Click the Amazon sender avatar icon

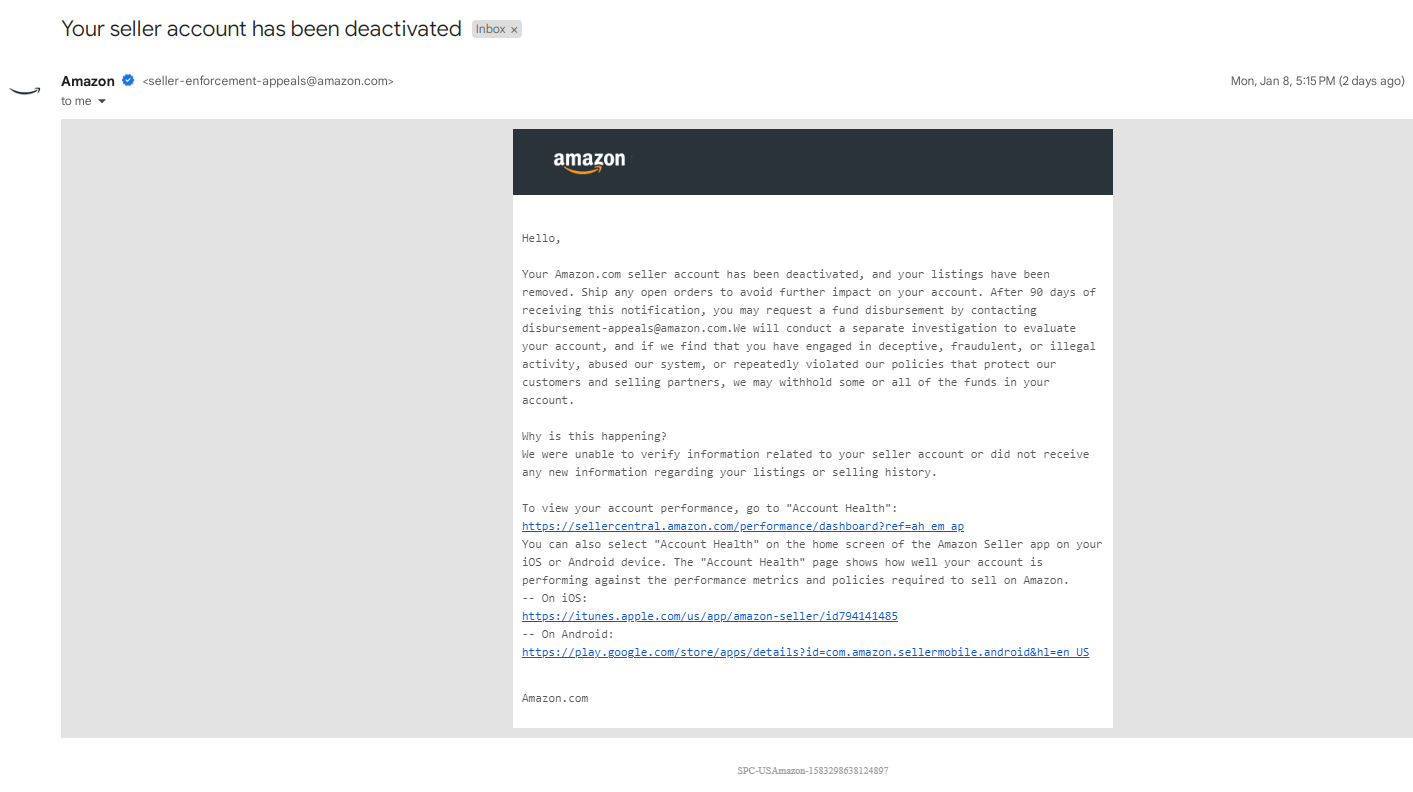pos(24,90)
